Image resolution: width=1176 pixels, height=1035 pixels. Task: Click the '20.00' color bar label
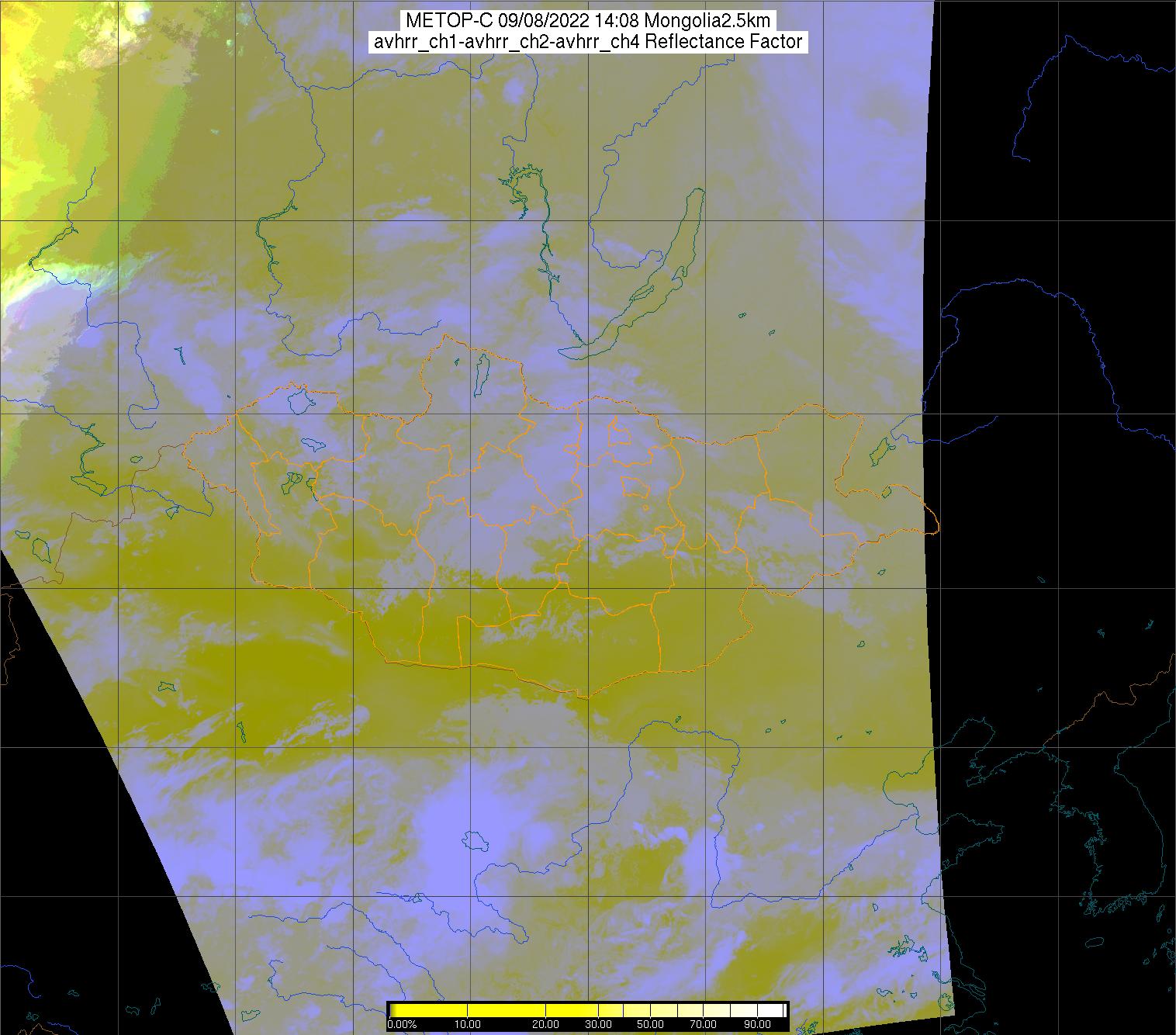click(545, 1024)
